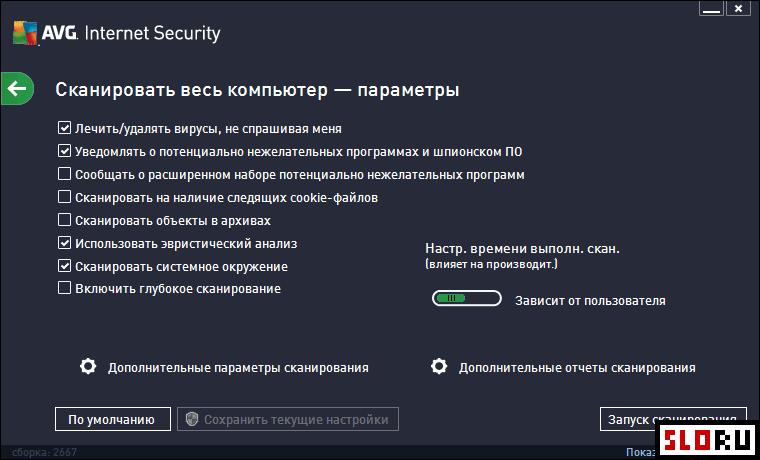Viewport: 760px width, 460px height.
Task: Disable Использовать эвристический анализ checkbox
Action: coord(64,242)
